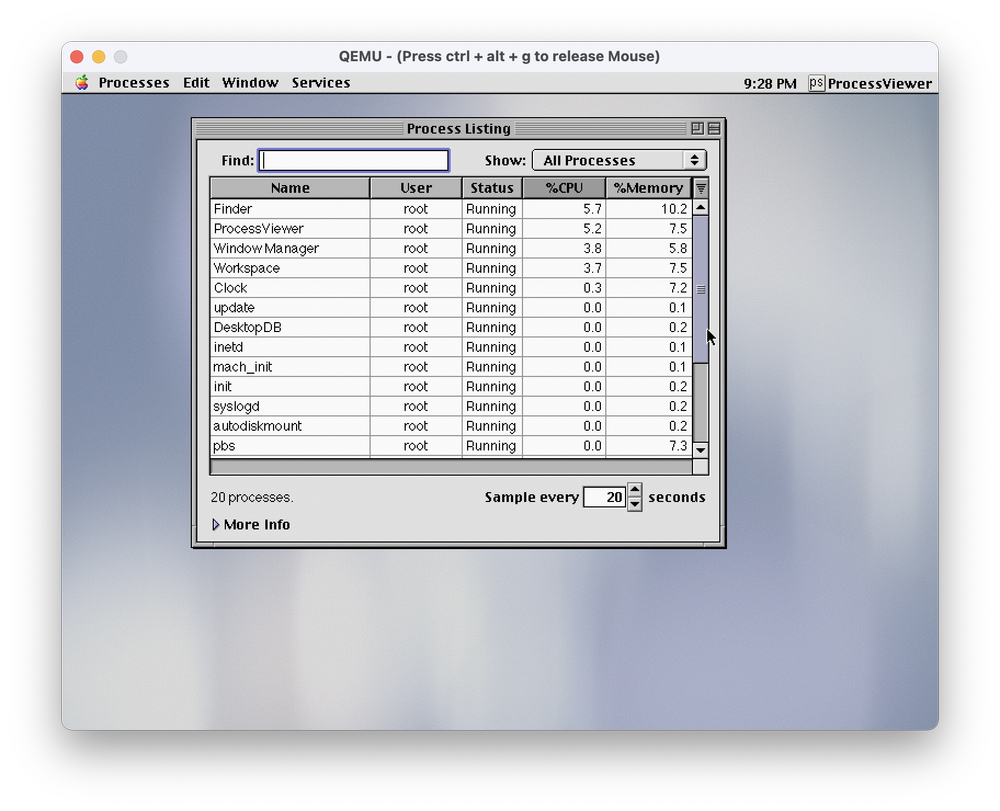The image size is (1000, 811).
Task: Click the 9:28 PM menu bar clock
Action: pos(770,84)
